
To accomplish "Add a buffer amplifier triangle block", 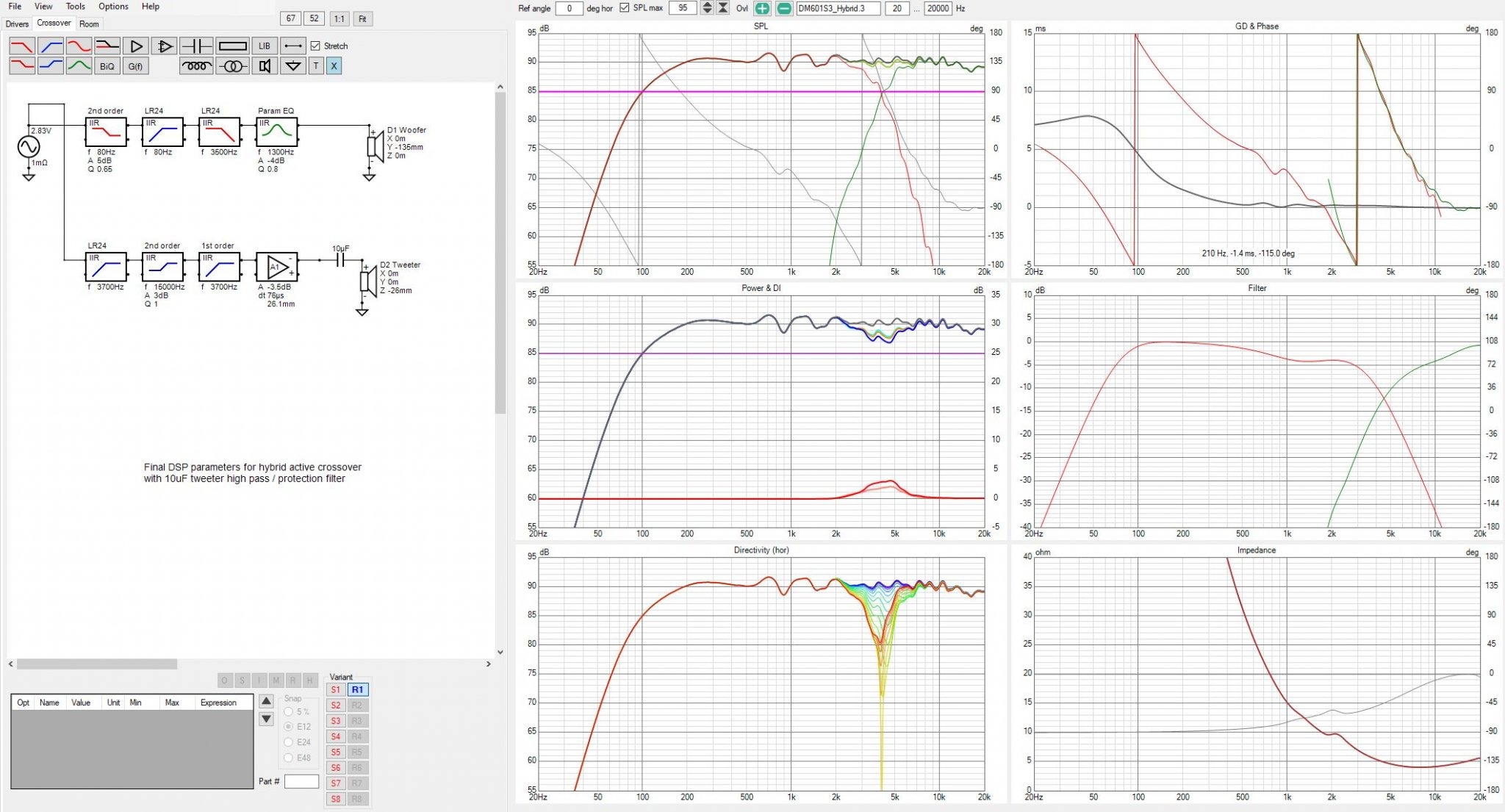I will point(136,46).
